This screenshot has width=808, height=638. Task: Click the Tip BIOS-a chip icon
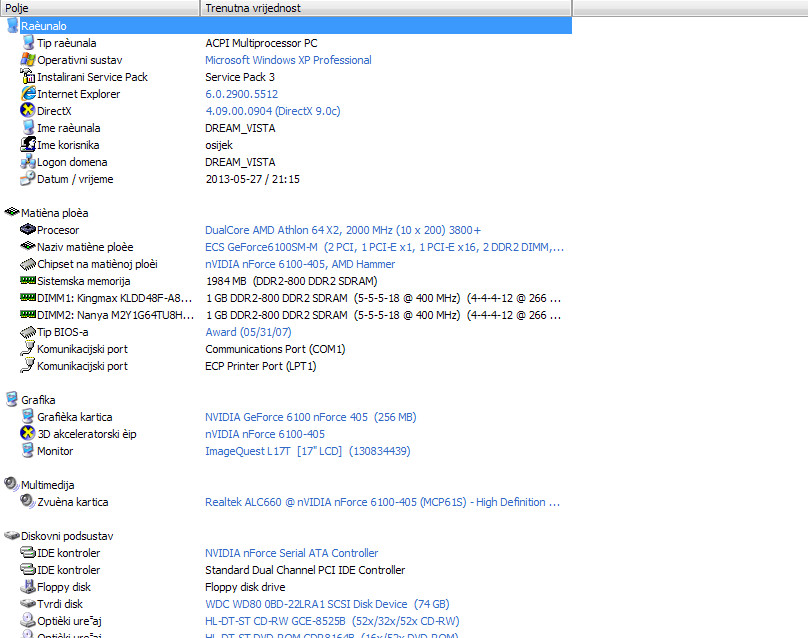pyautogui.click(x=28, y=332)
